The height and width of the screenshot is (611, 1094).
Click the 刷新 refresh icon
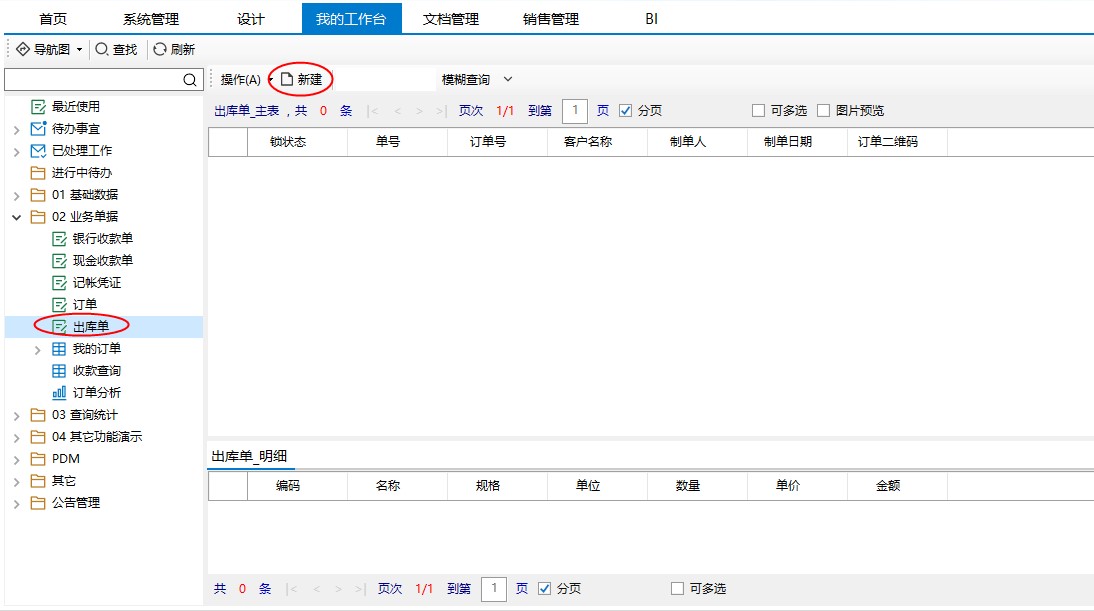tap(160, 49)
